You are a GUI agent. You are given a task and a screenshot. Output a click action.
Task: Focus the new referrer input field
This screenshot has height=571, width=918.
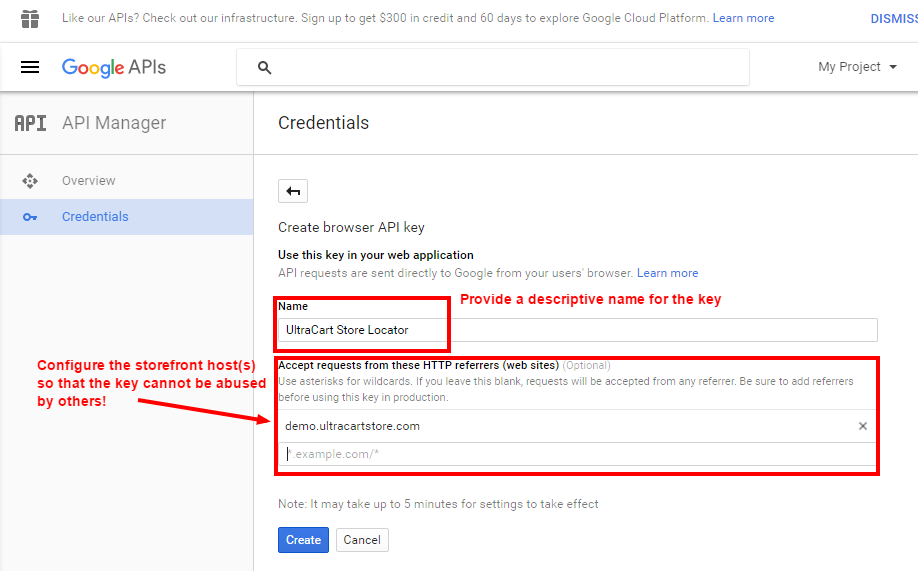[x=577, y=454]
